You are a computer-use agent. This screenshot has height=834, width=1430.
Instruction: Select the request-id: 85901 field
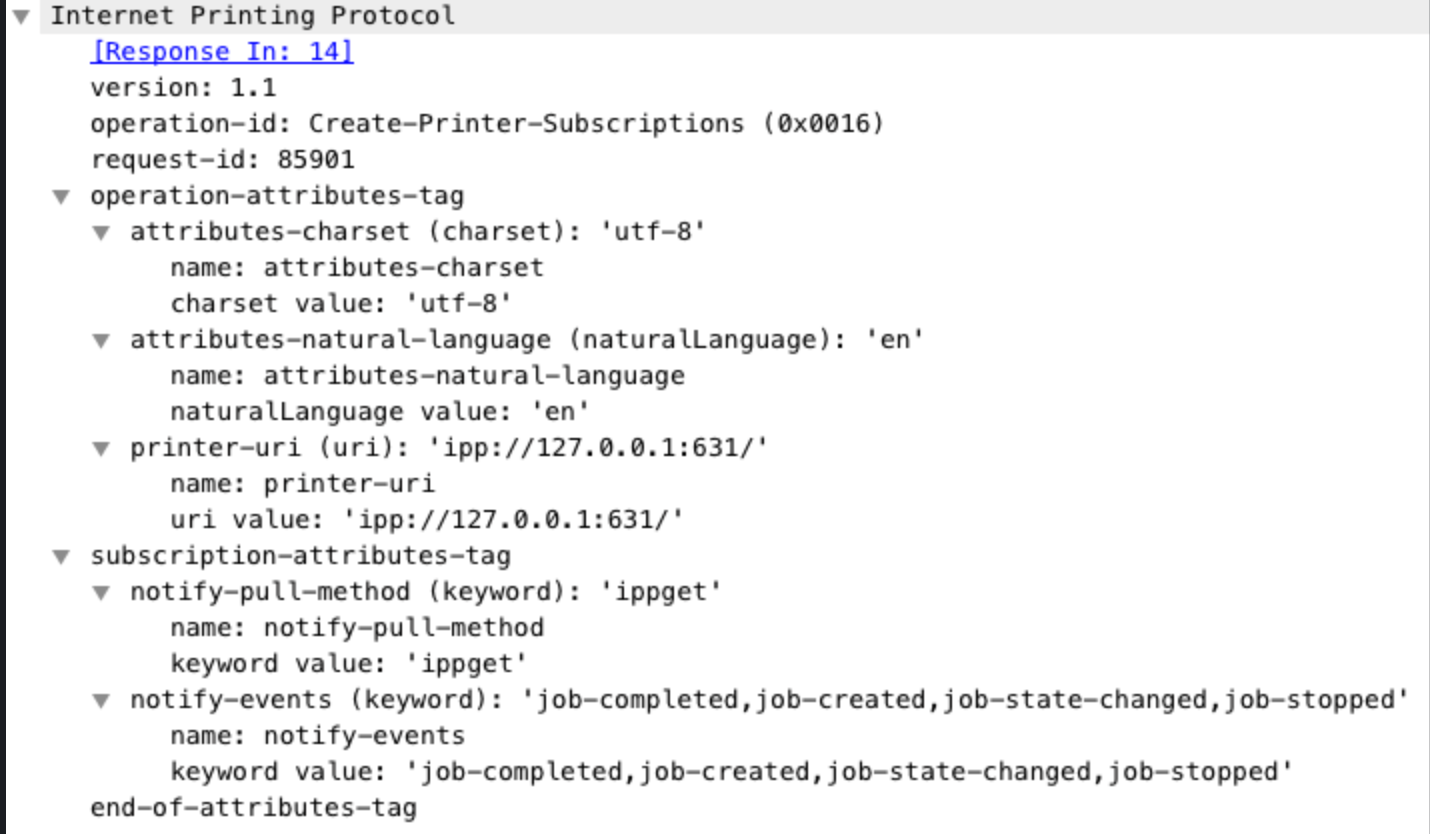pos(220,159)
